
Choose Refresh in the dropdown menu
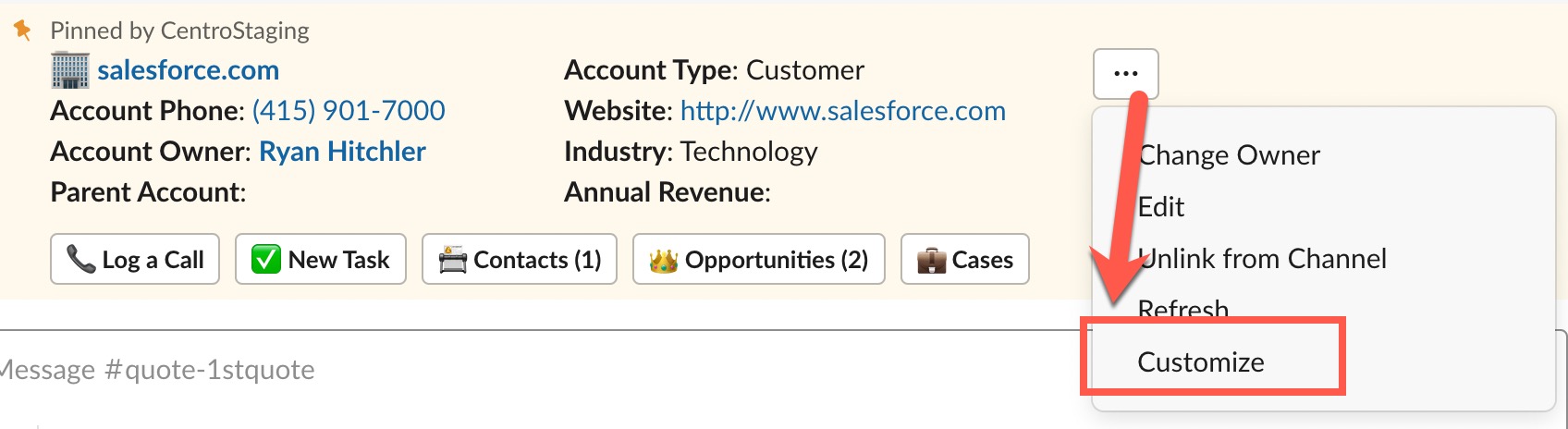pyautogui.click(x=1182, y=309)
